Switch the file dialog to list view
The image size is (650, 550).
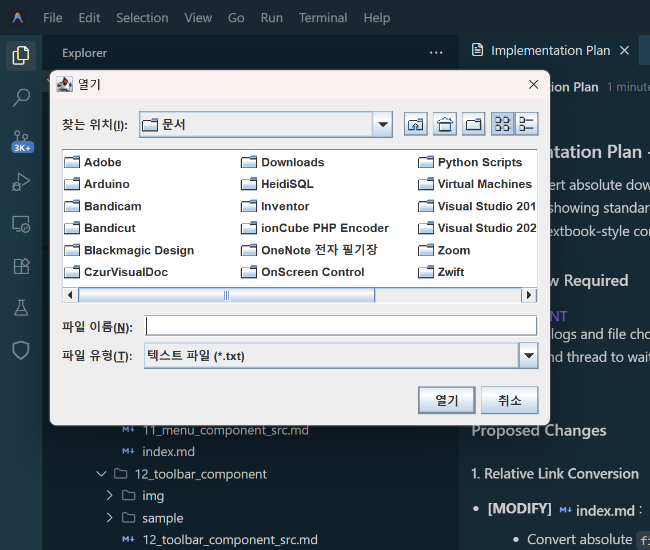tap(502, 124)
